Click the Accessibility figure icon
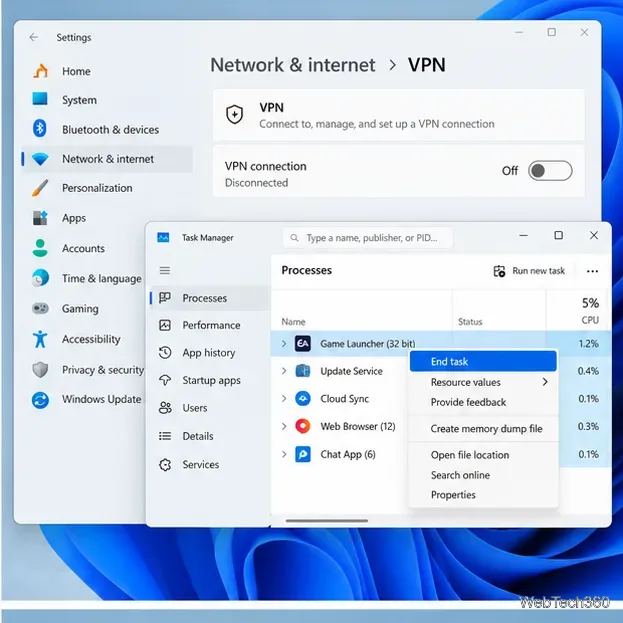Viewport: 623px width, 623px height. click(x=40, y=339)
